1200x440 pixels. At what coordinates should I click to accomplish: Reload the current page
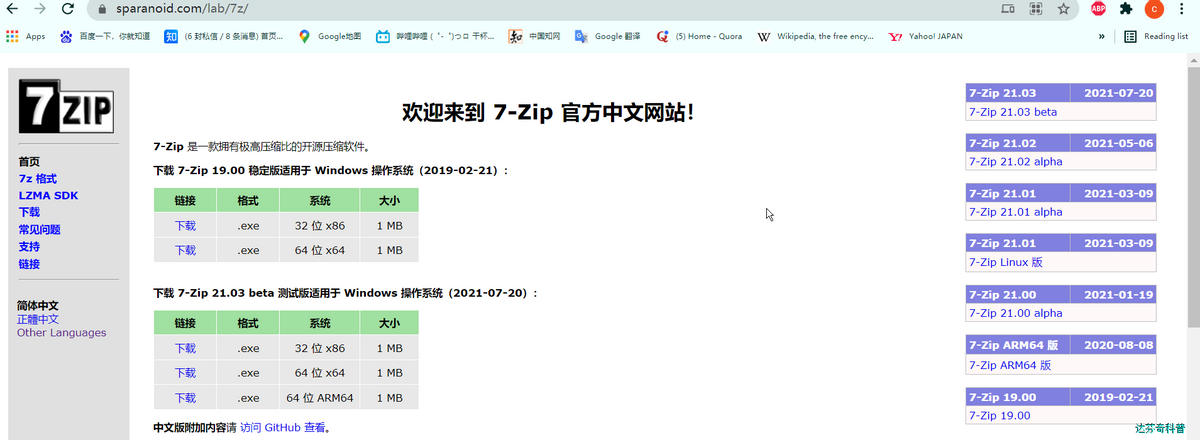(x=68, y=8)
